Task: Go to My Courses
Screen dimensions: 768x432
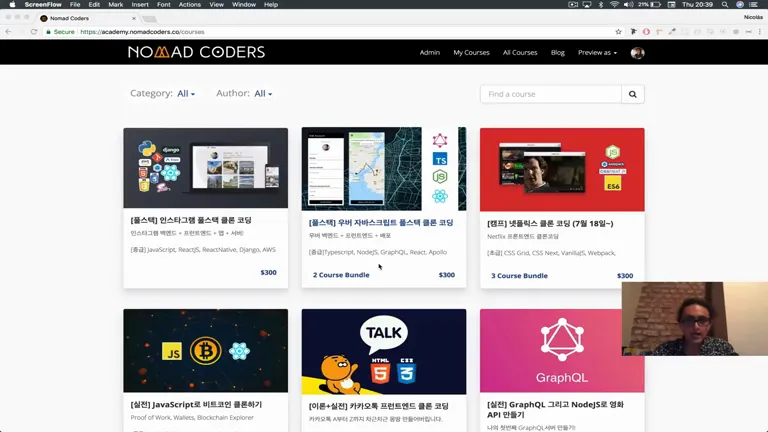Action: pyautogui.click(x=471, y=52)
